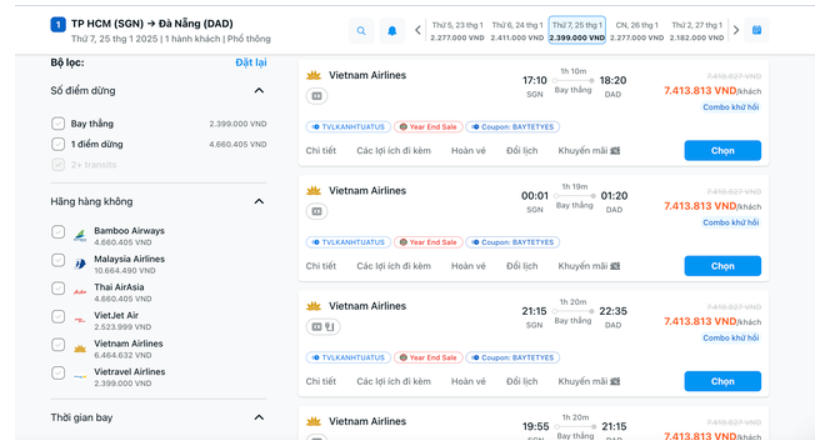The width and height of the screenshot is (830, 440).
Task: Check Bamboo Airways airline filter
Action: click(58, 232)
